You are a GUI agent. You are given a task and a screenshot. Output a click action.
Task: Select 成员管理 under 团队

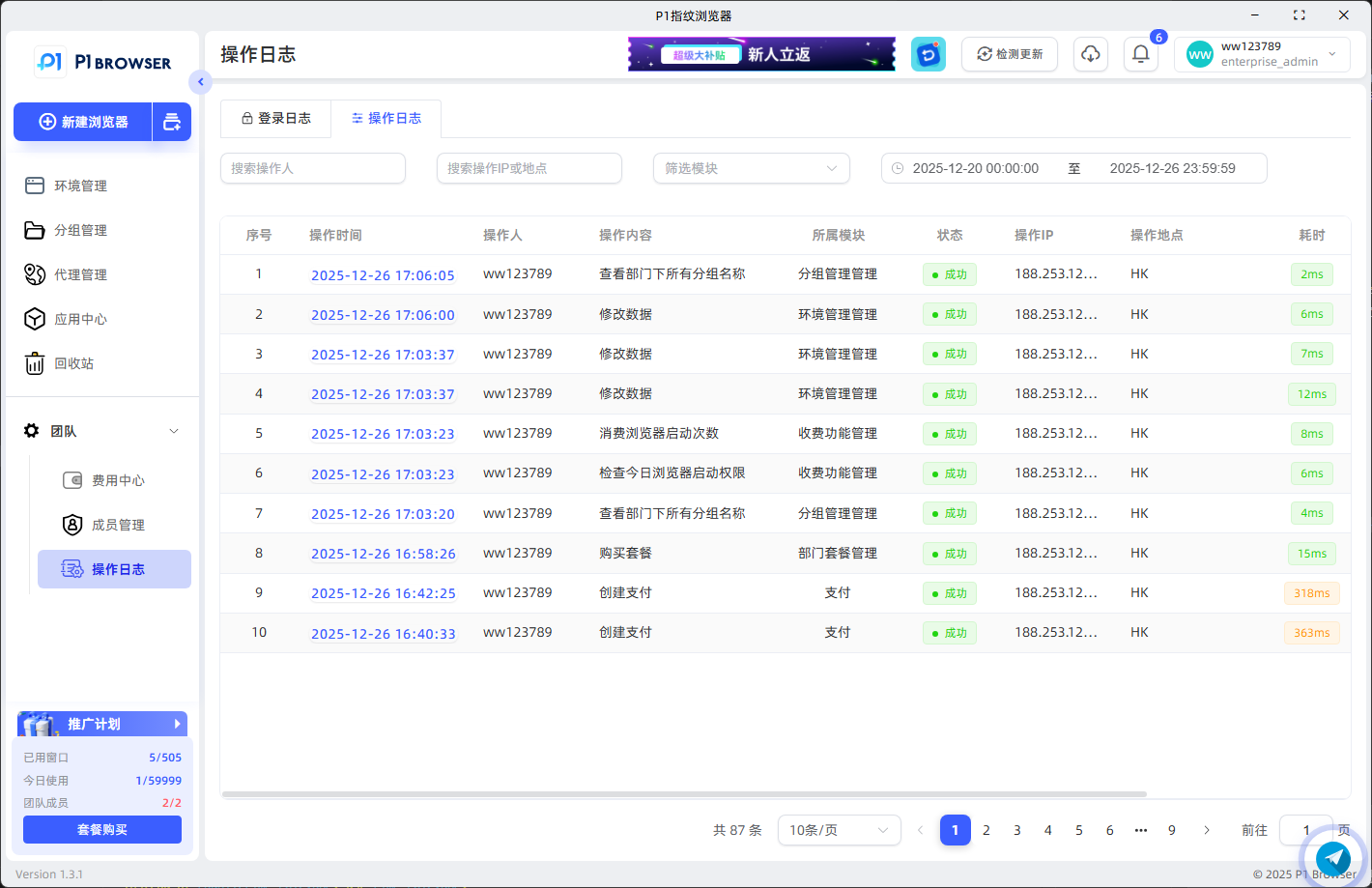pyautogui.click(x=118, y=525)
